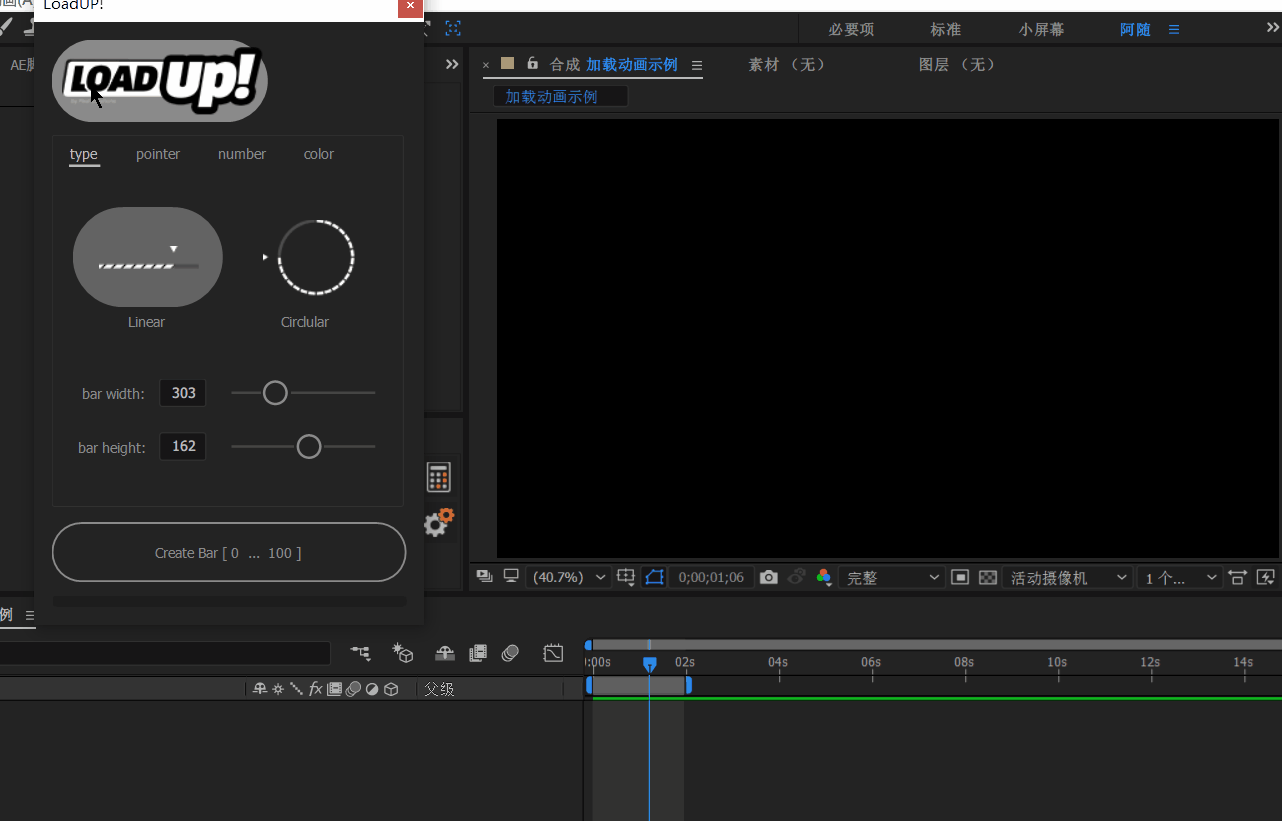
Task: Click work area end handle
Action: 688,685
